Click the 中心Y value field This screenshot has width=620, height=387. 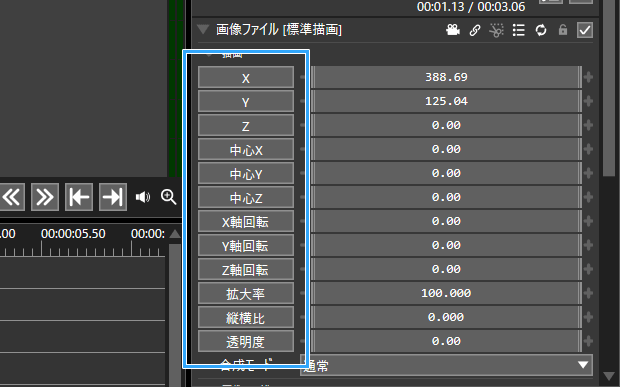coord(446,173)
